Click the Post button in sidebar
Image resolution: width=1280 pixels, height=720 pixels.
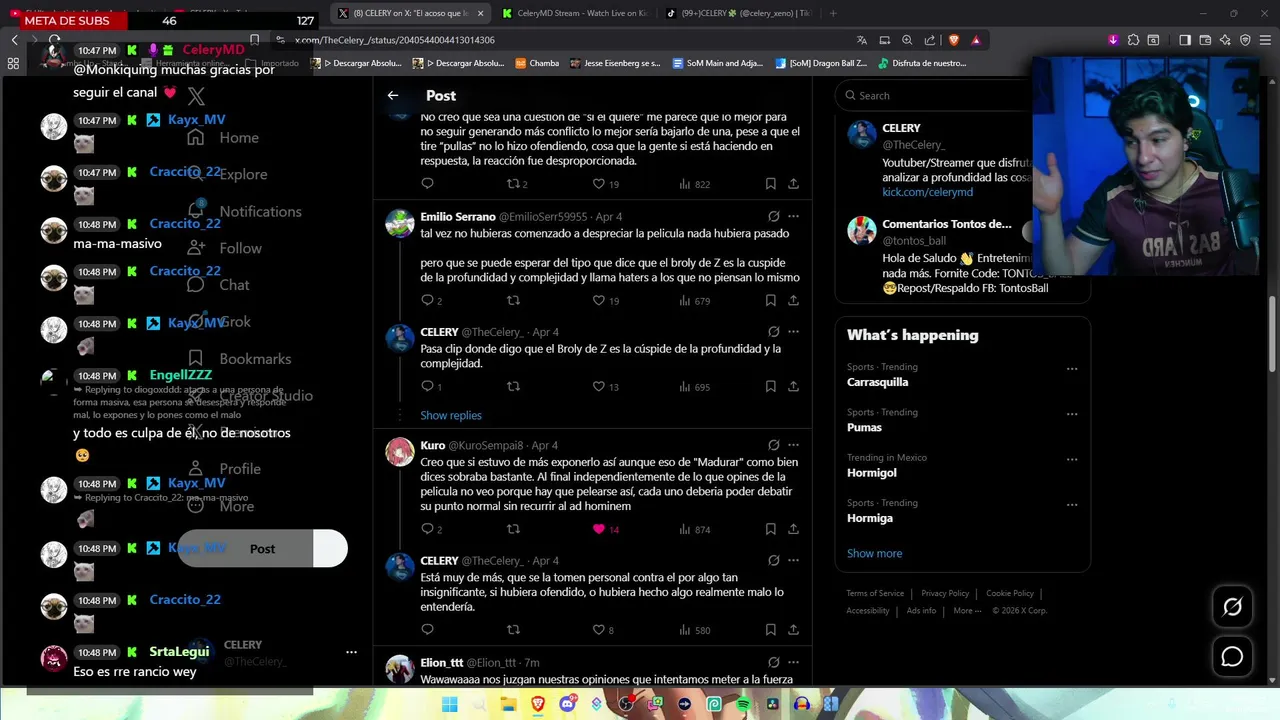tap(262, 548)
